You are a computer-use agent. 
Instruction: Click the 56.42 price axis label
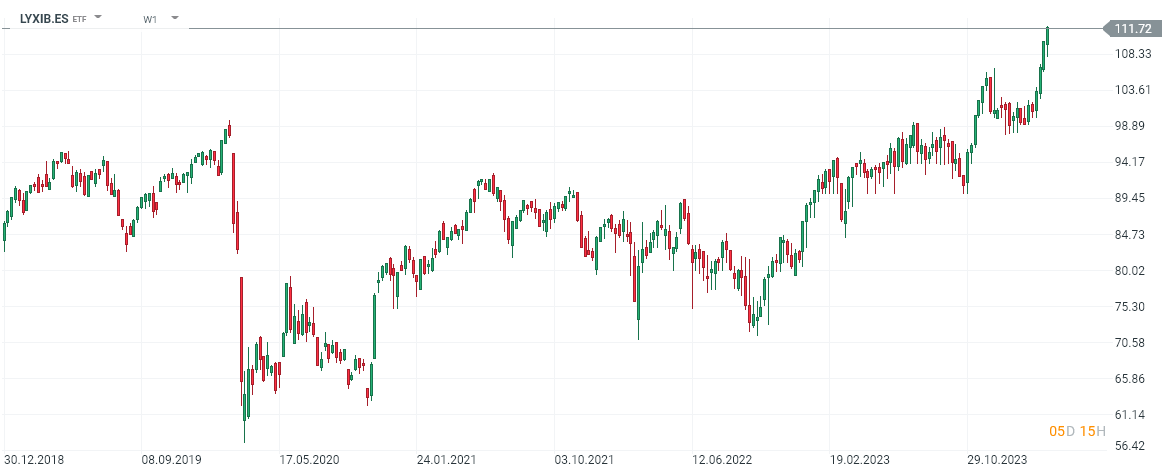coord(1135,446)
